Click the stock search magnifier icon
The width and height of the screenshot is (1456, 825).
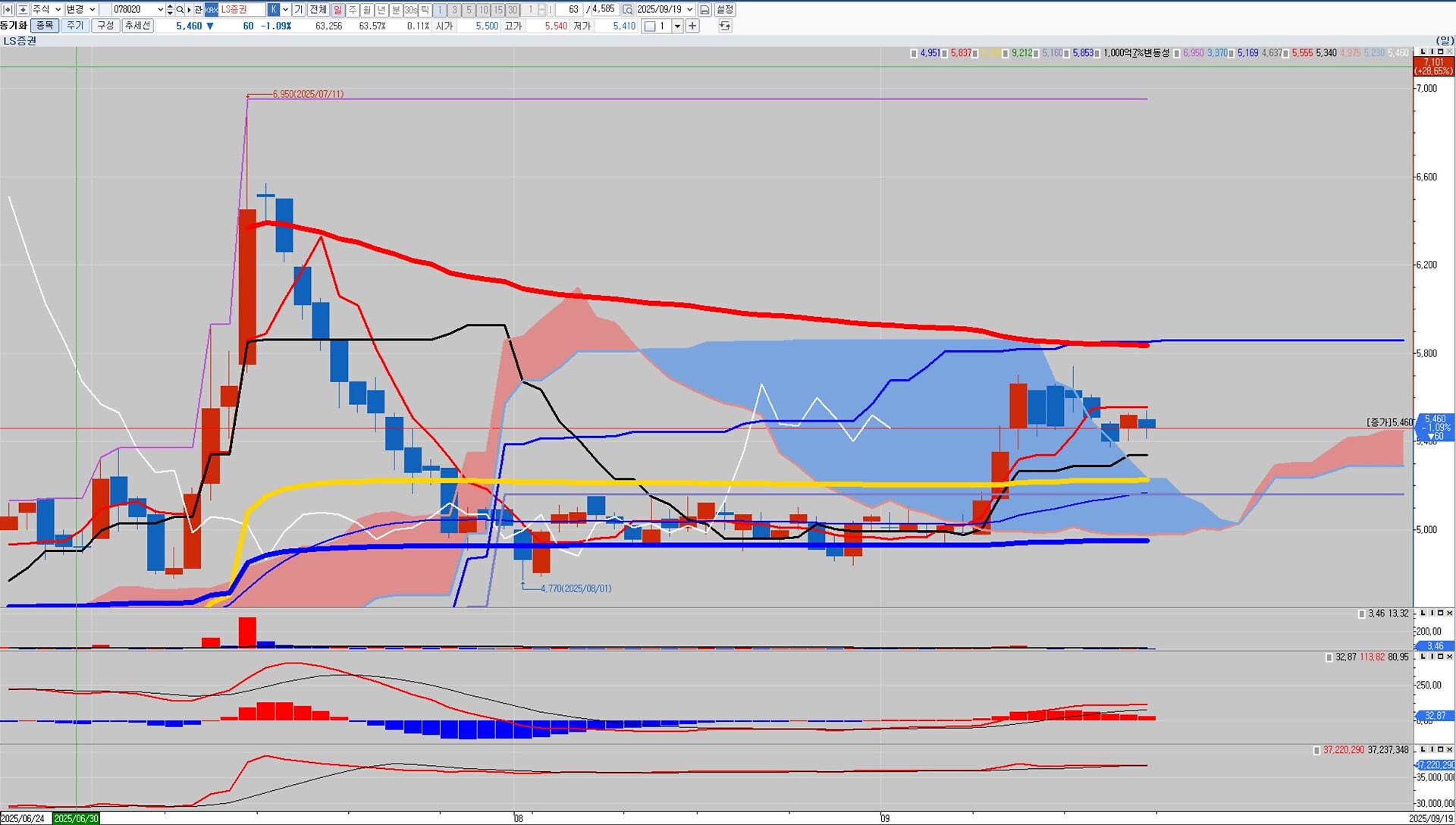180,10
